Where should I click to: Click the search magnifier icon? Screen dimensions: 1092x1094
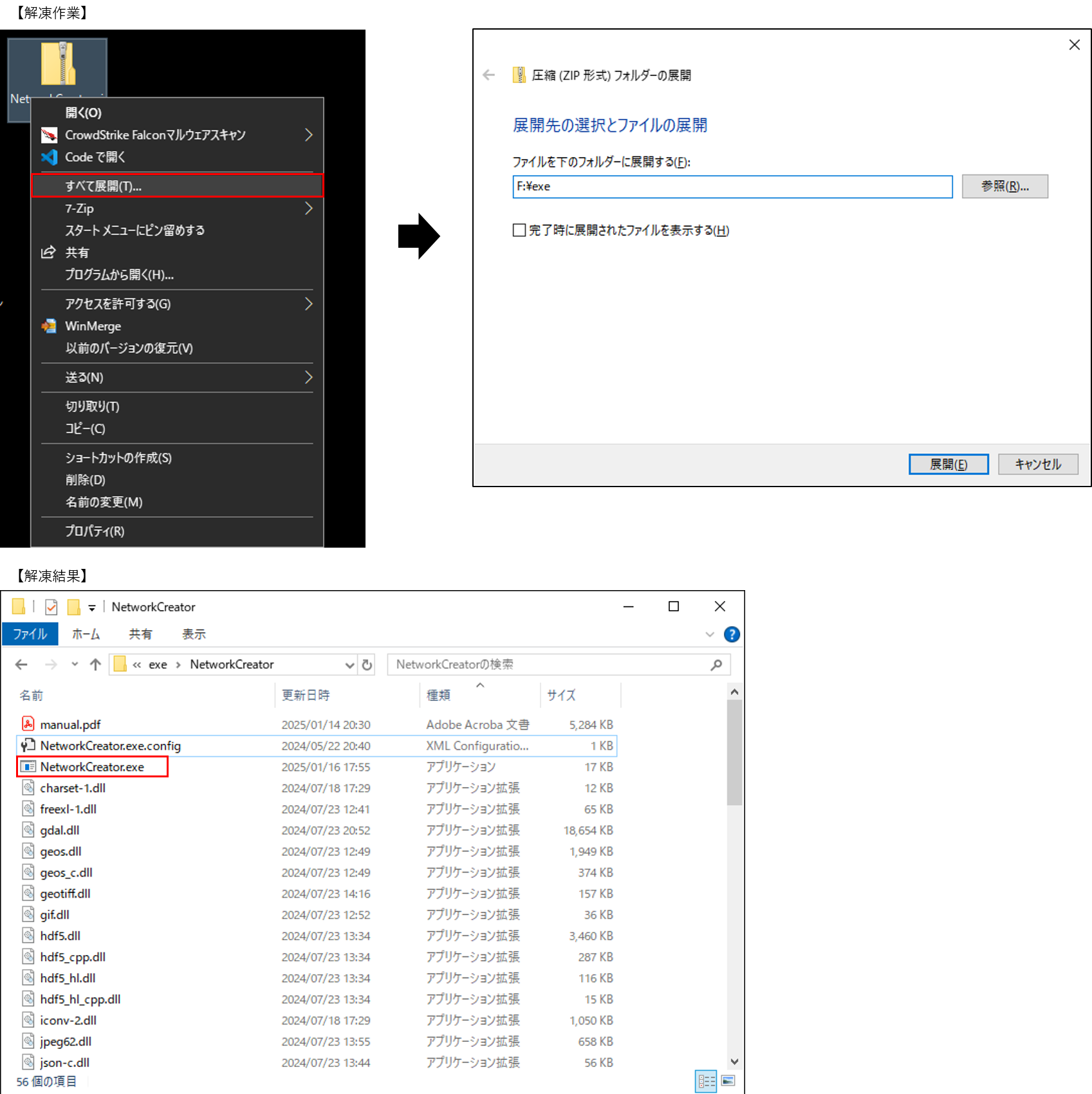tap(716, 665)
